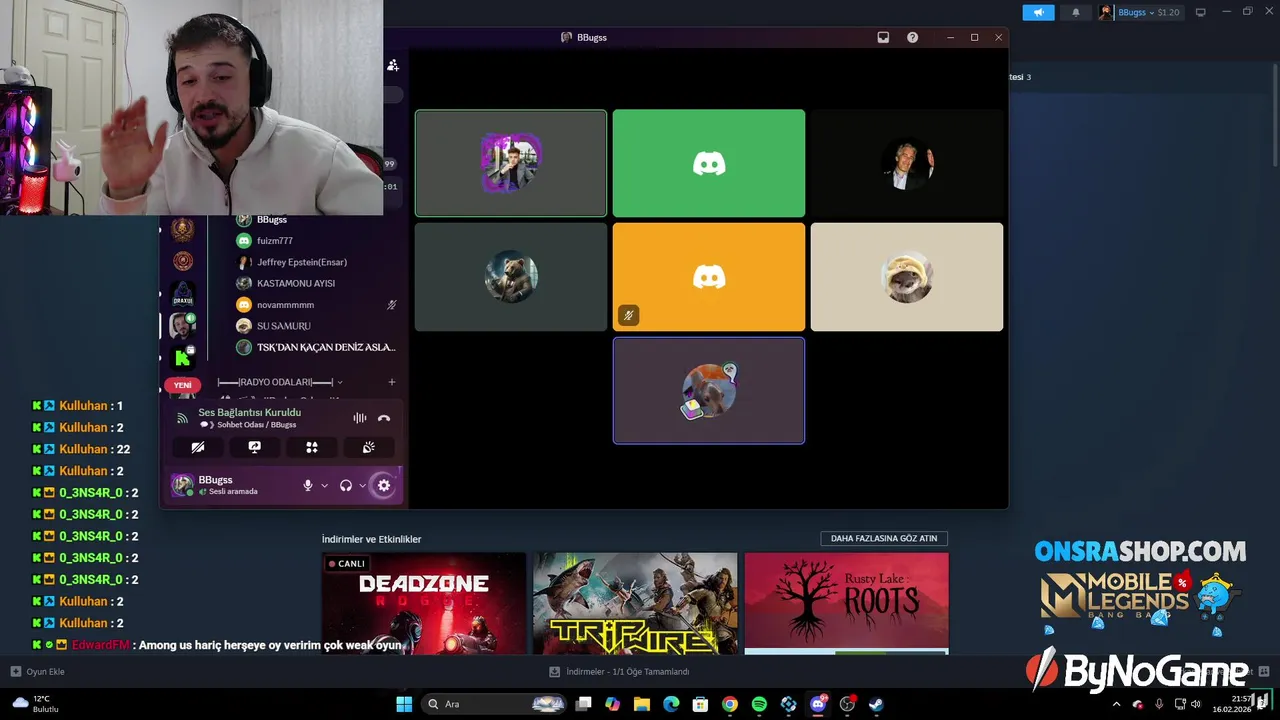The height and width of the screenshot is (720, 1280).
Task: Open File Explorer from the taskbar
Action: pyautogui.click(x=642, y=704)
